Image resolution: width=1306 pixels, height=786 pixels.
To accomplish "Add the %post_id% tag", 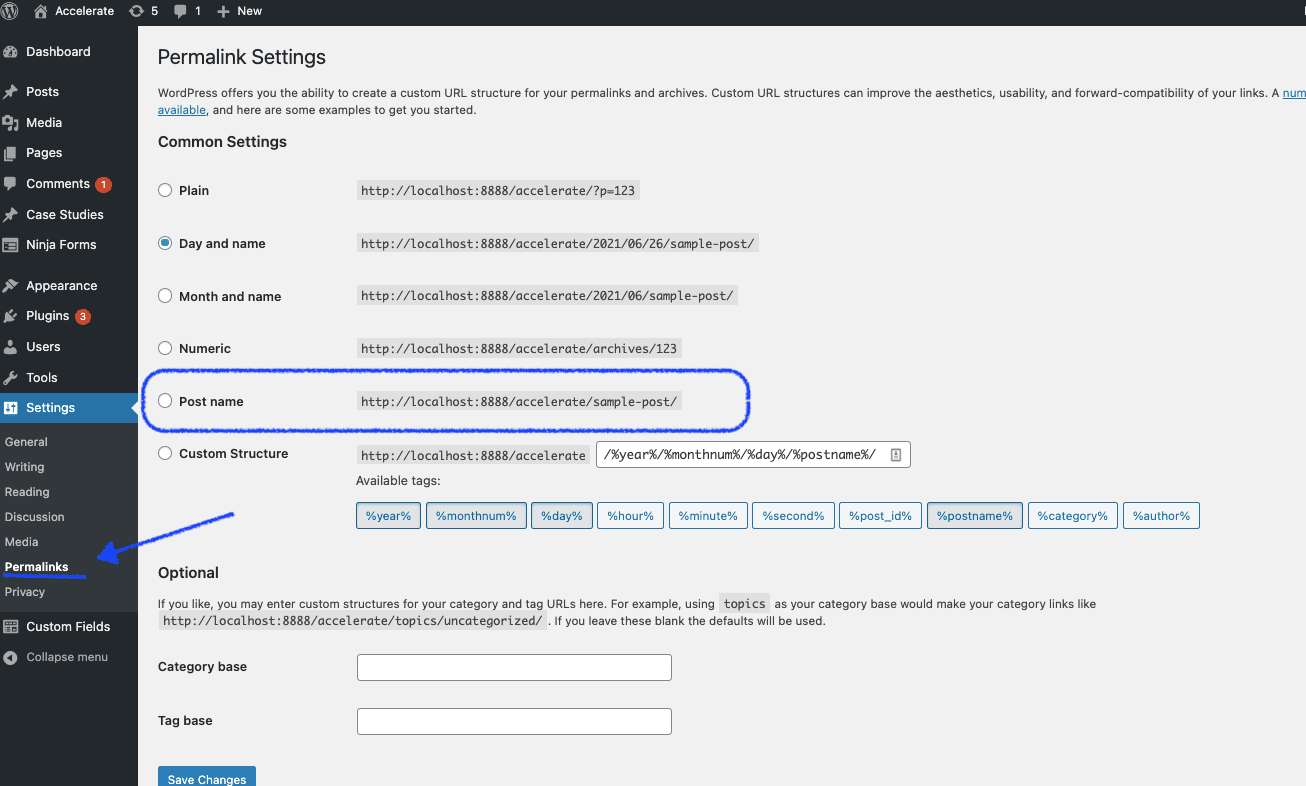I will pos(880,516).
